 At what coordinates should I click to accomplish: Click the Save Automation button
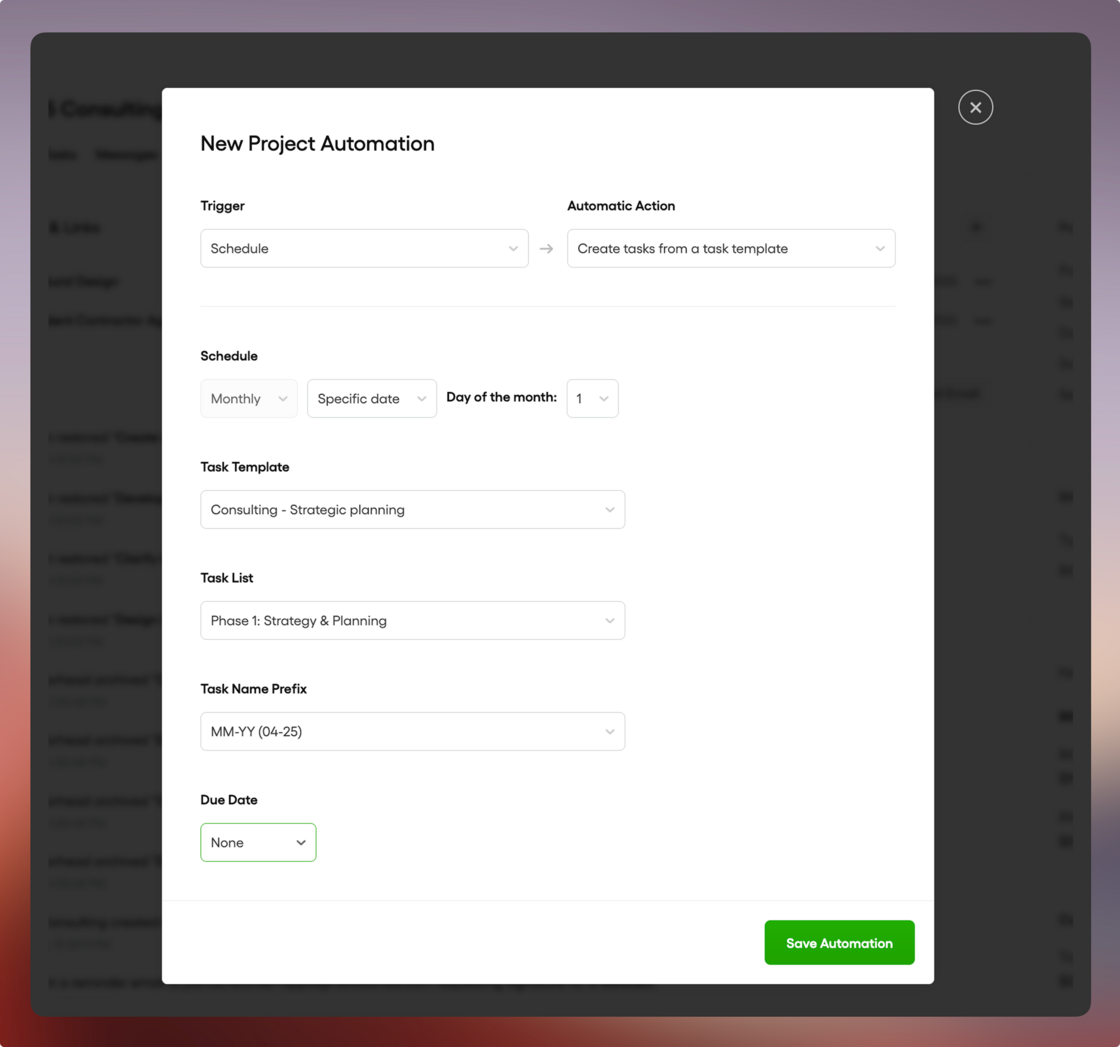pos(839,943)
